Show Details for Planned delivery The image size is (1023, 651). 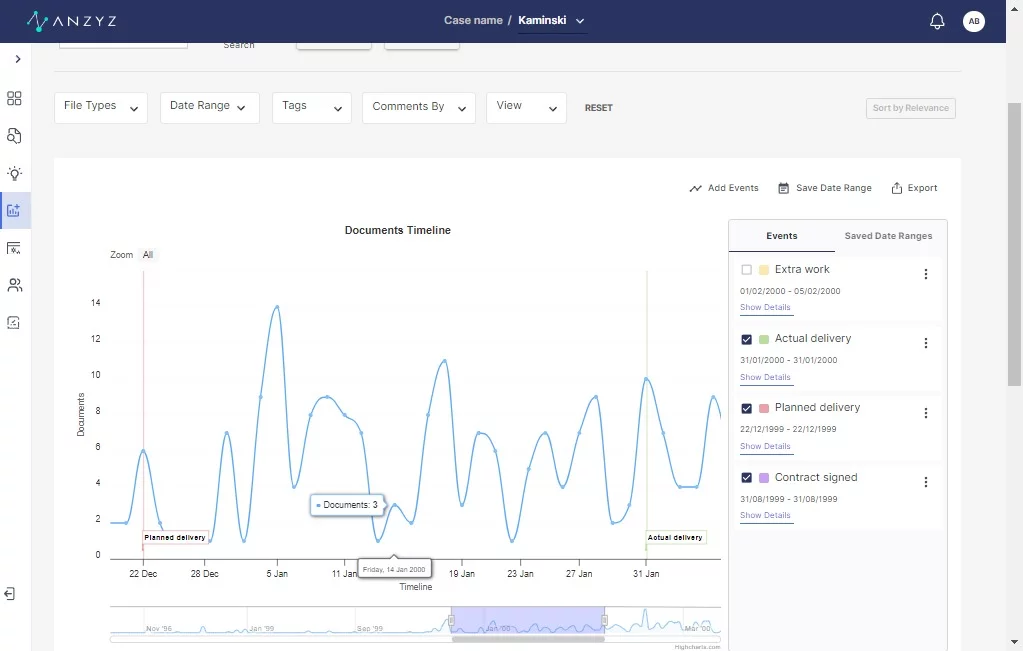[765, 446]
